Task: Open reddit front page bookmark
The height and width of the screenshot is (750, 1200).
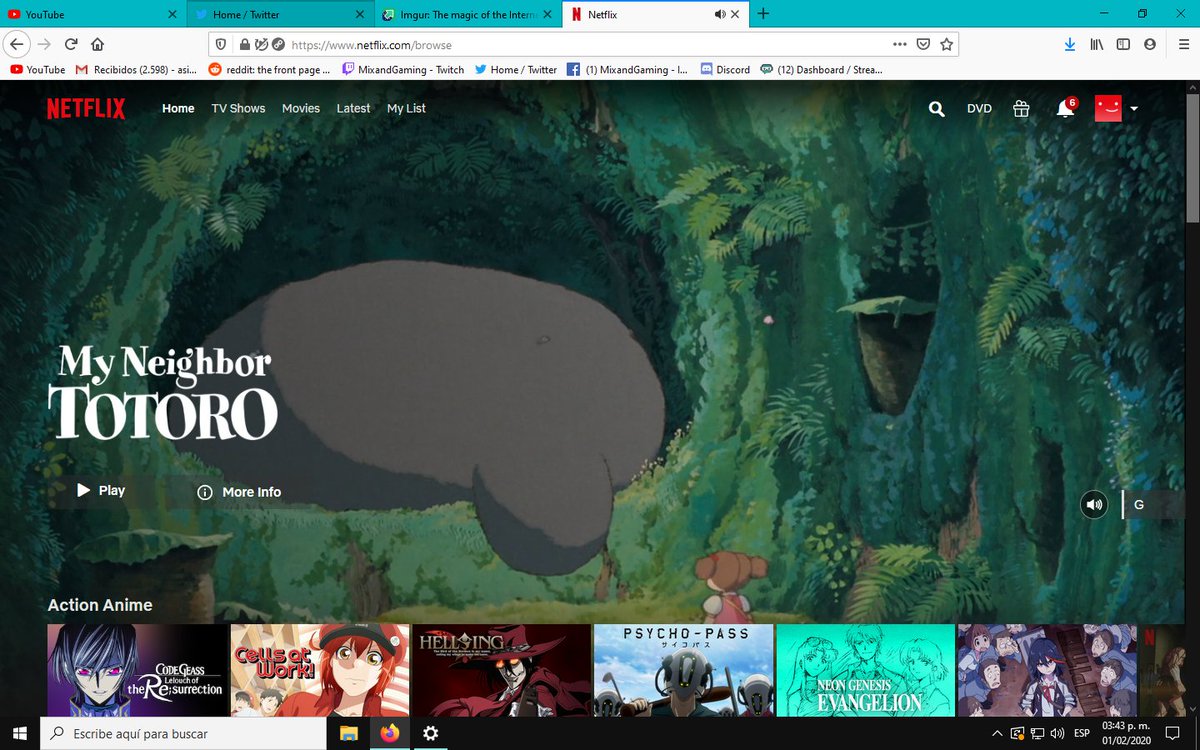Action: click(x=269, y=70)
